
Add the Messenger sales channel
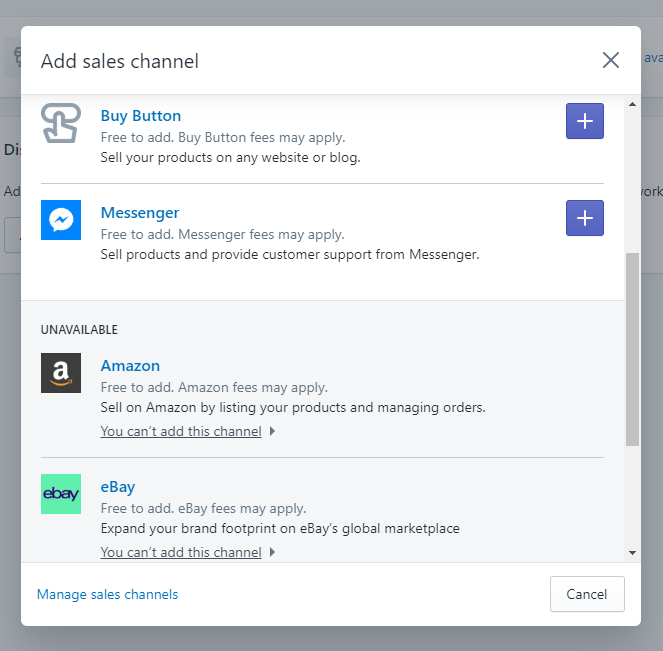[584, 218]
